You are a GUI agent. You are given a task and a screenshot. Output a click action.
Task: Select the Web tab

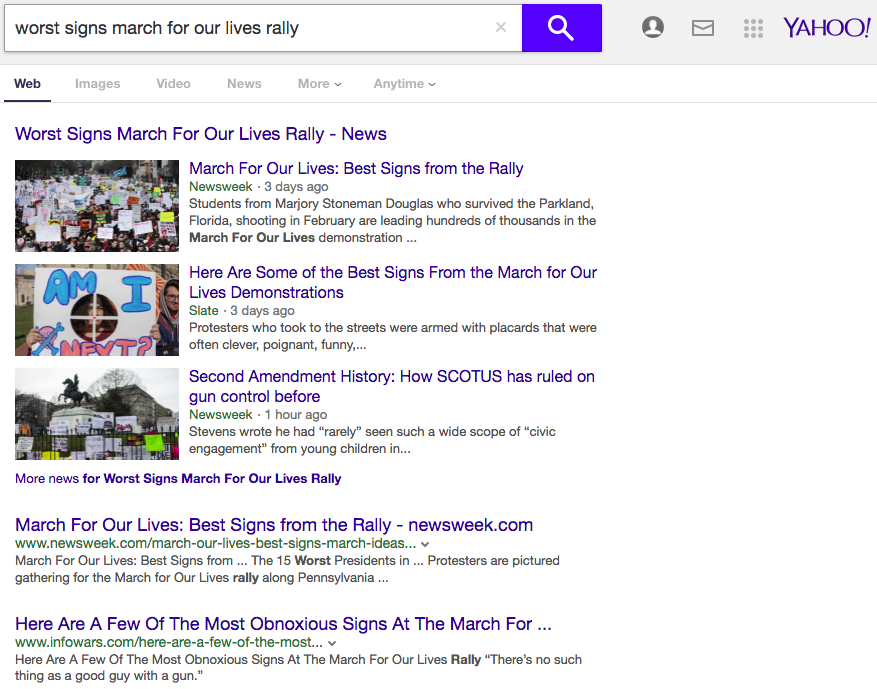(x=27, y=84)
